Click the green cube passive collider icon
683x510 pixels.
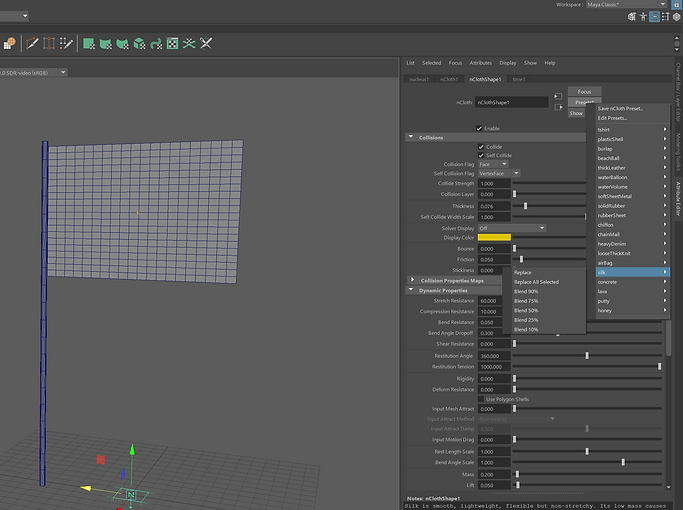click(x=139, y=44)
